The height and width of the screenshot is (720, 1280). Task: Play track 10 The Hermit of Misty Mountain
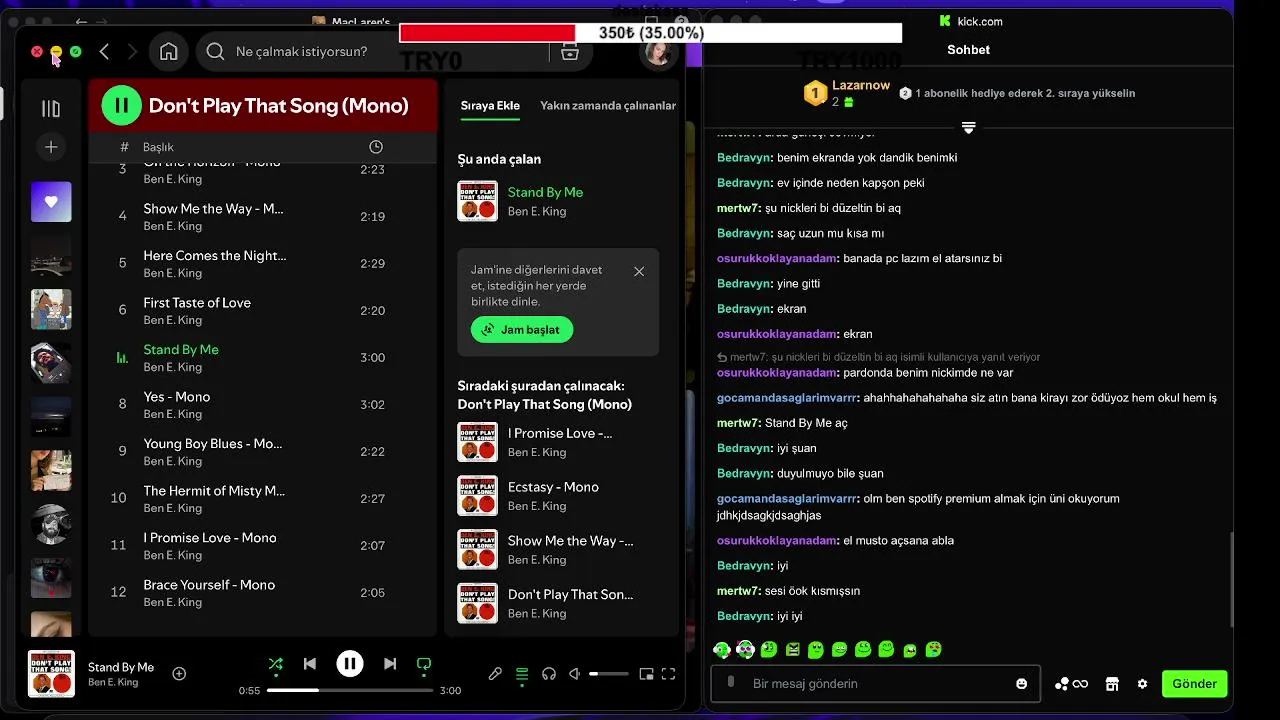pyautogui.click(x=263, y=498)
